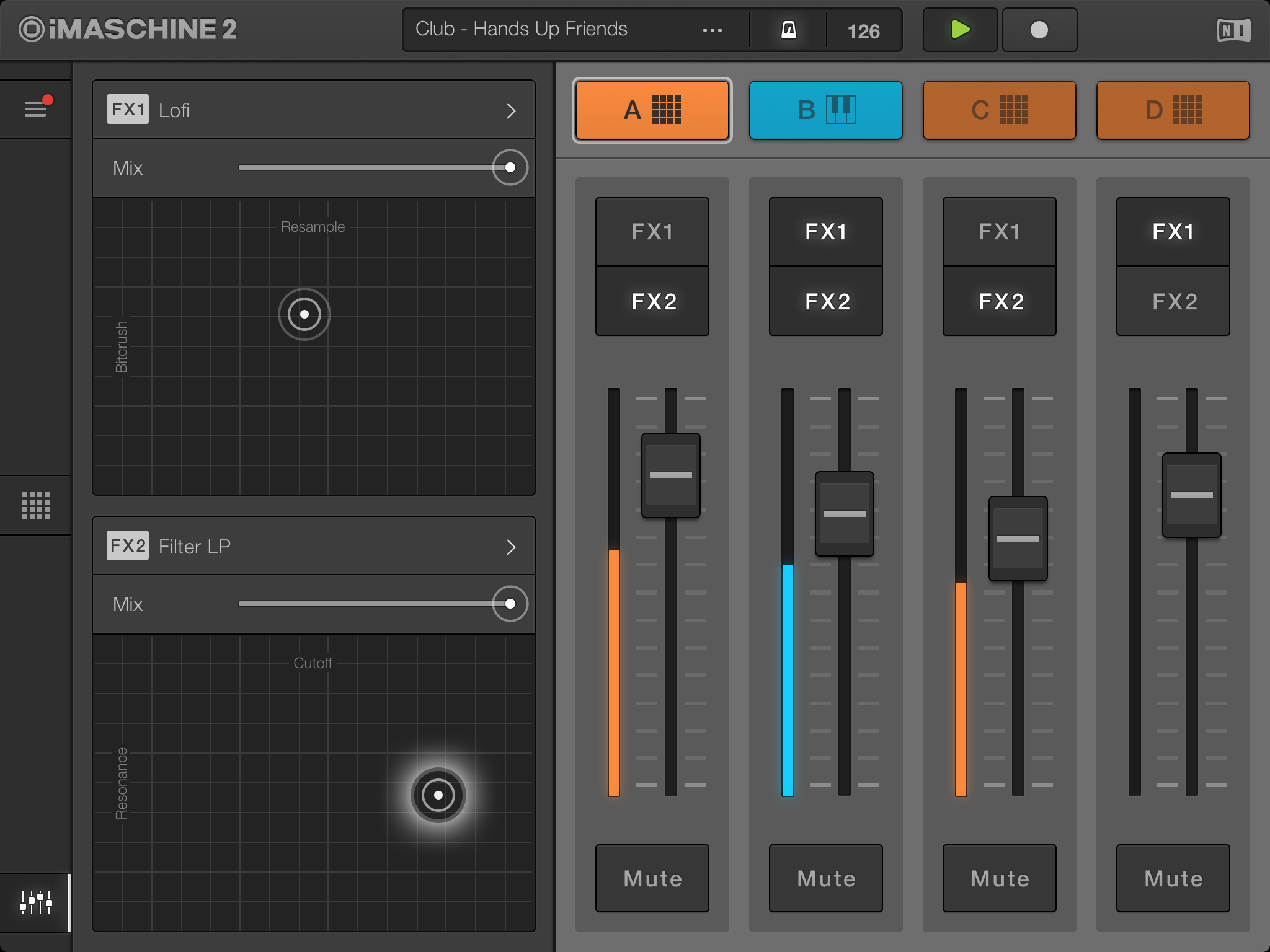
Task: Open the pads grid view in sidebar
Action: point(36,505)
